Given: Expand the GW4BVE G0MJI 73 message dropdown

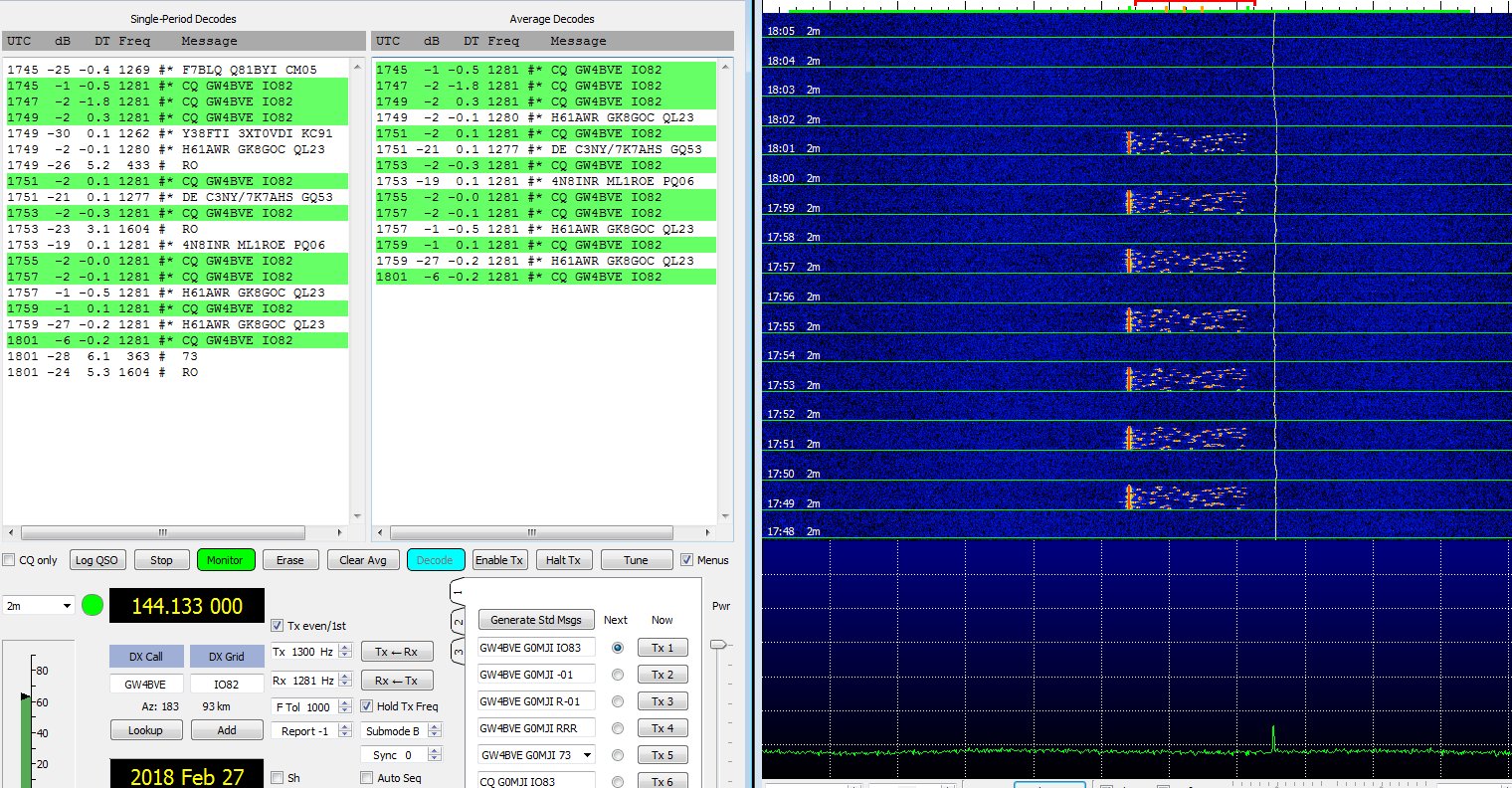Looking at the screenshot, I should (587, 755).
